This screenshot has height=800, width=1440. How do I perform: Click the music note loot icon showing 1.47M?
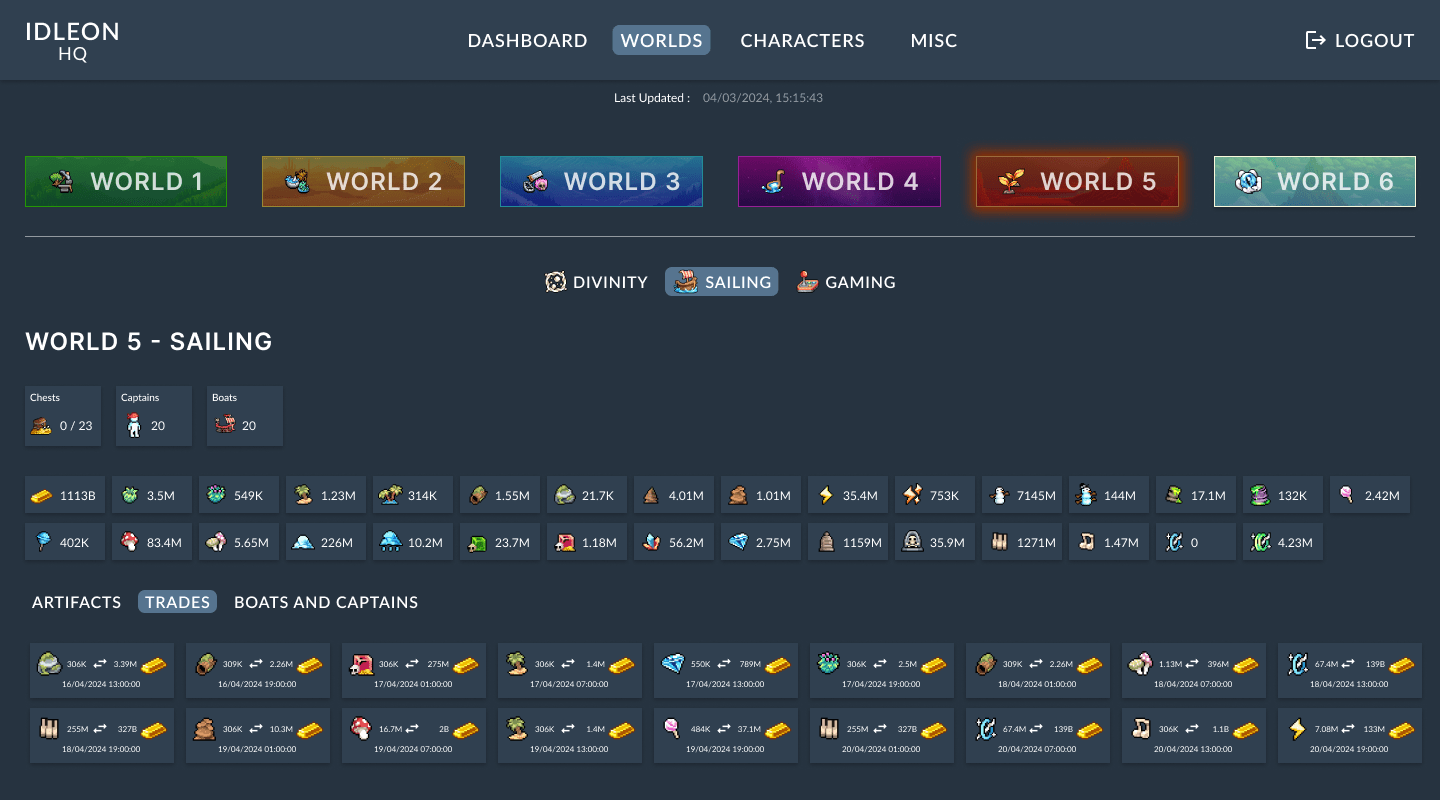pos(1085,542)
